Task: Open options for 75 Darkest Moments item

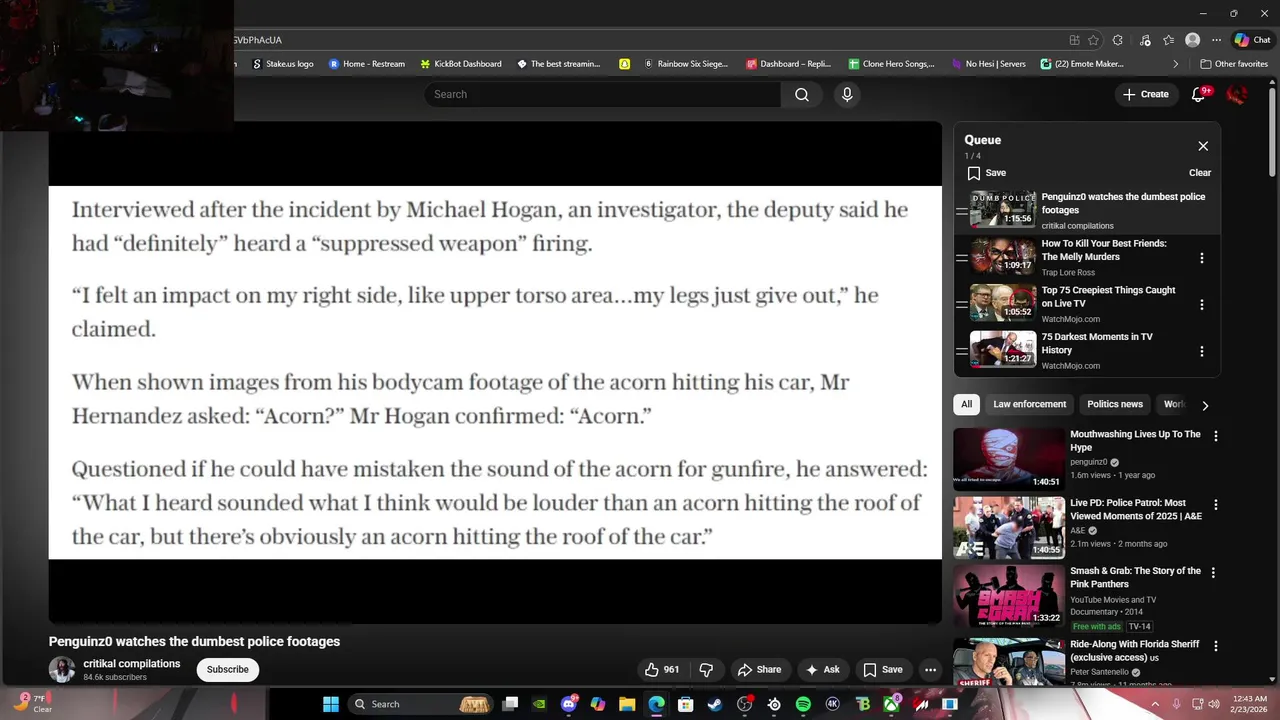Action: pos(1202,351)
